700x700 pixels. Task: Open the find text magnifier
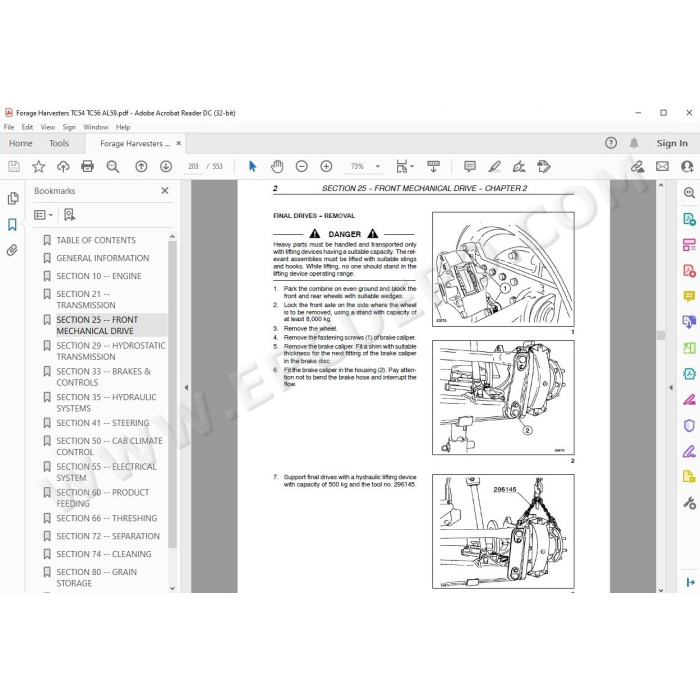coord(112,167)
